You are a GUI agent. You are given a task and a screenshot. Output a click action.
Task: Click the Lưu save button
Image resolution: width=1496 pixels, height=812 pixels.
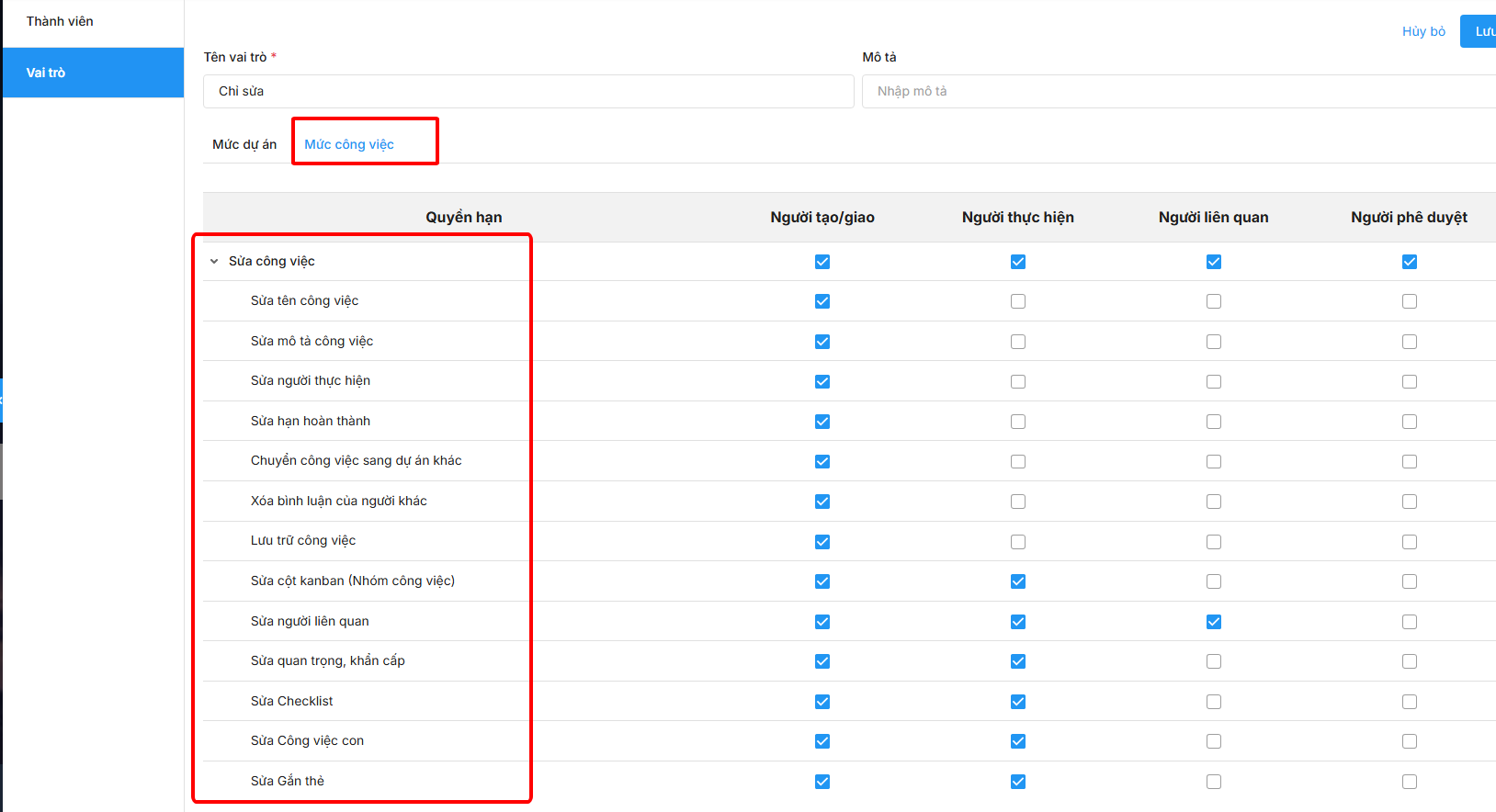[x=1481, y=31]
